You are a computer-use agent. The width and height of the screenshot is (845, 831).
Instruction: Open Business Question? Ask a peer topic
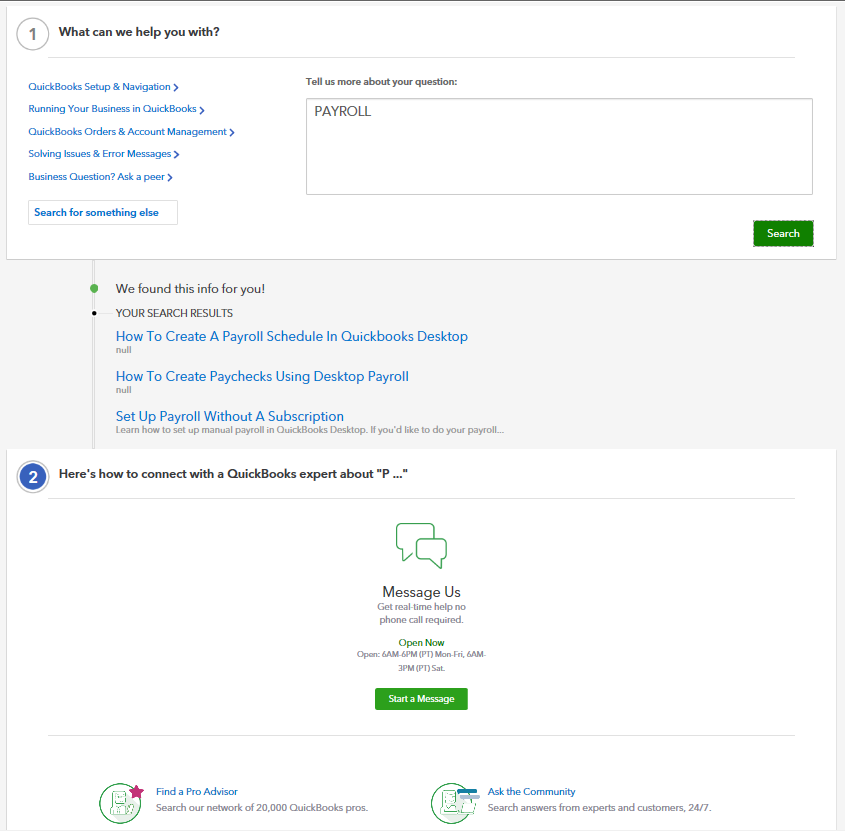[100, 177]
